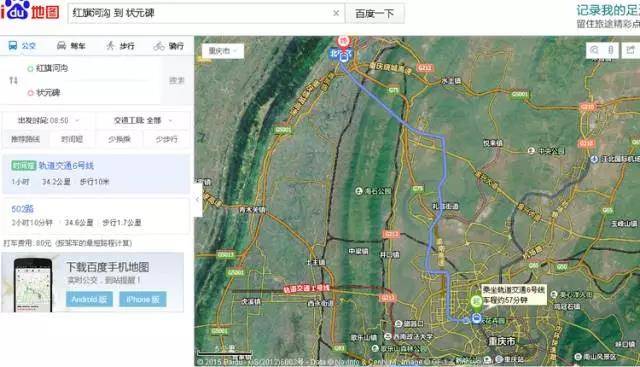This screenshot has width=640, height=367.
Task: Click the 中梁镇 label on map
Action: point(359,251)
